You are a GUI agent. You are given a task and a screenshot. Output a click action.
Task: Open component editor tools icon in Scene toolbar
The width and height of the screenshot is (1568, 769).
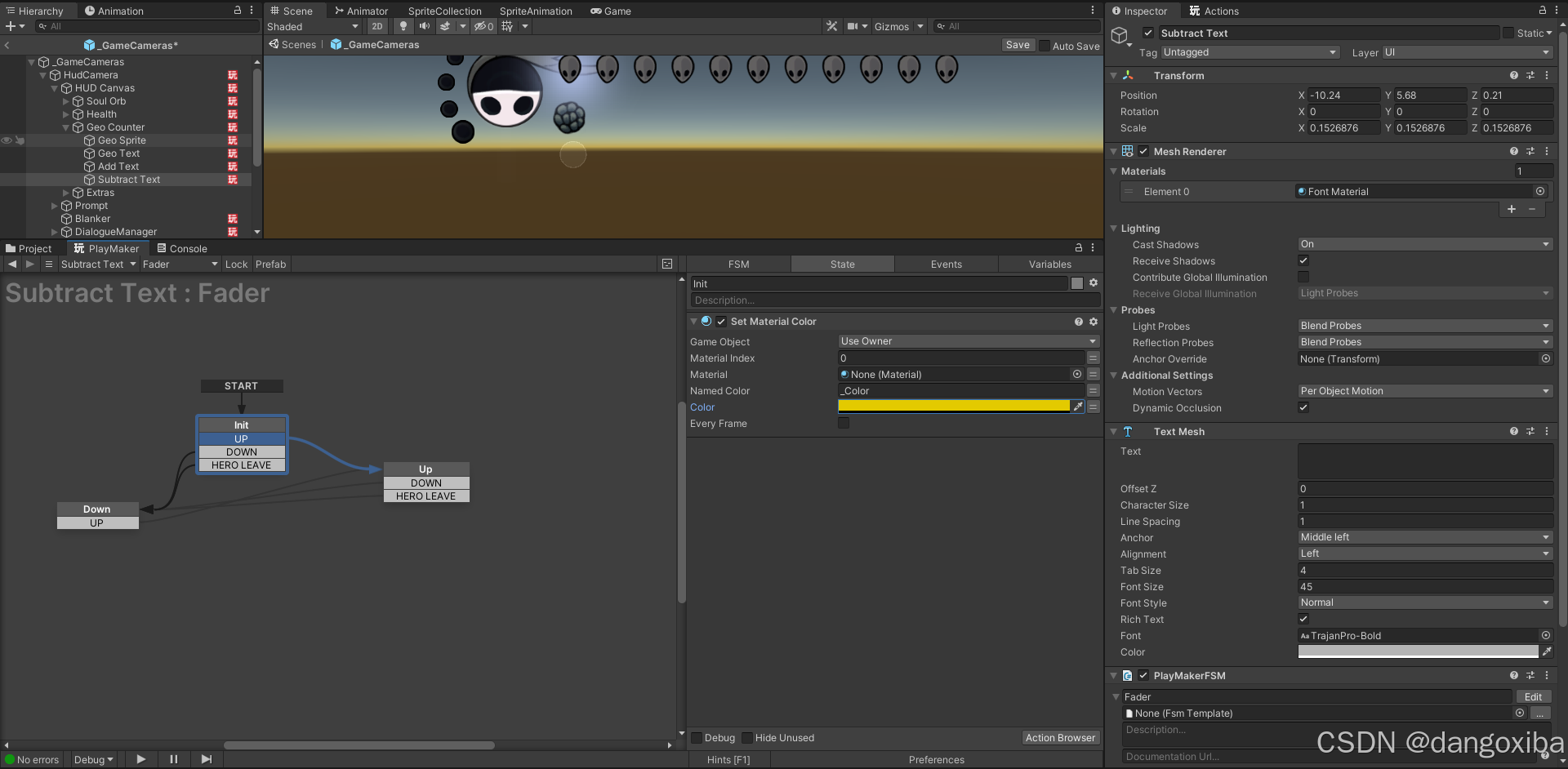pyautogui.click(x=831, y=26)
